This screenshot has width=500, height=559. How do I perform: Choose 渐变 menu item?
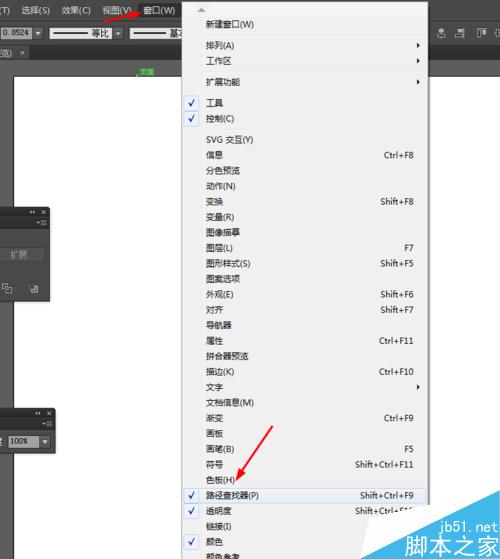305,418
